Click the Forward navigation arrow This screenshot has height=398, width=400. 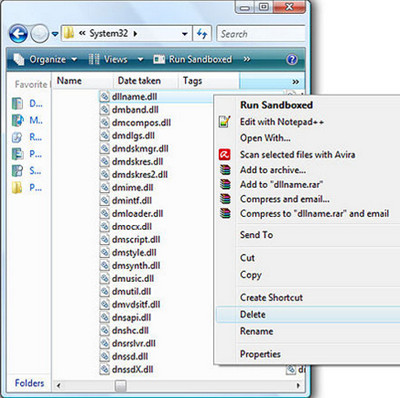[x=40, y=34]
